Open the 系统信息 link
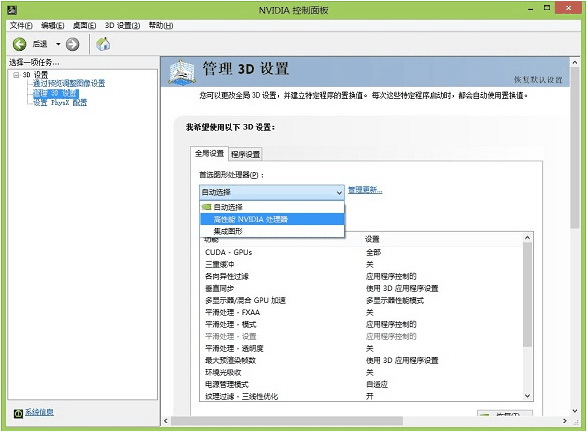 pos(39,412)
